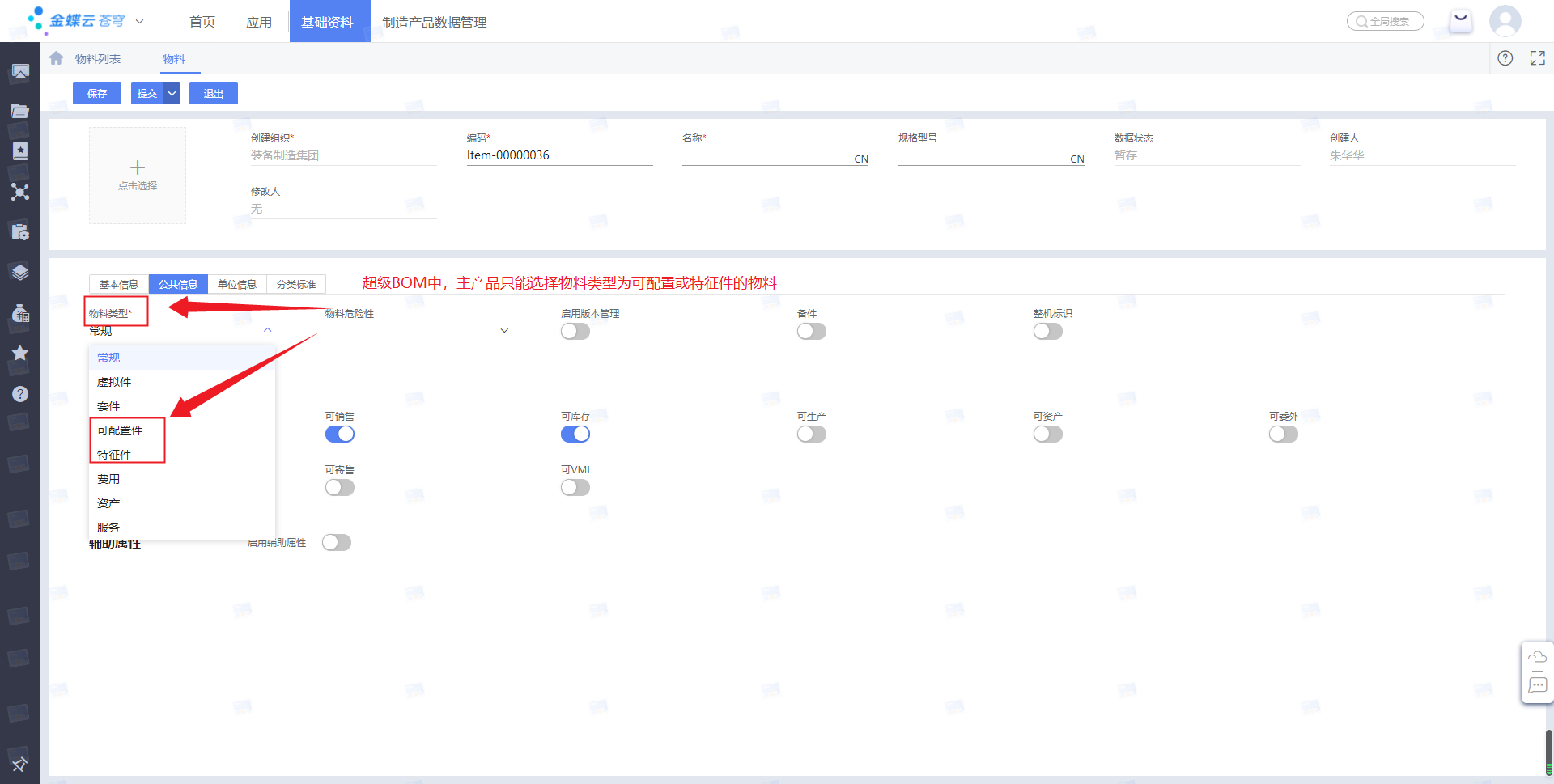This screenshot has height=784, width=1554.
Task: Open 应用 in top navigation
Action: click(x=259, y=22)
